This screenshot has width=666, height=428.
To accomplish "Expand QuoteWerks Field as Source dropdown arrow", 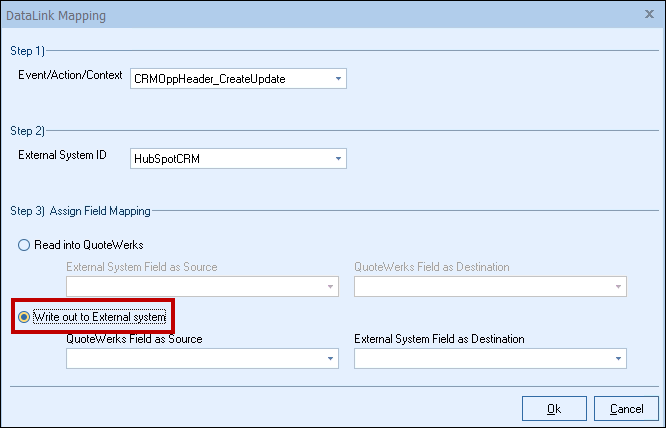I will point(330,358).
